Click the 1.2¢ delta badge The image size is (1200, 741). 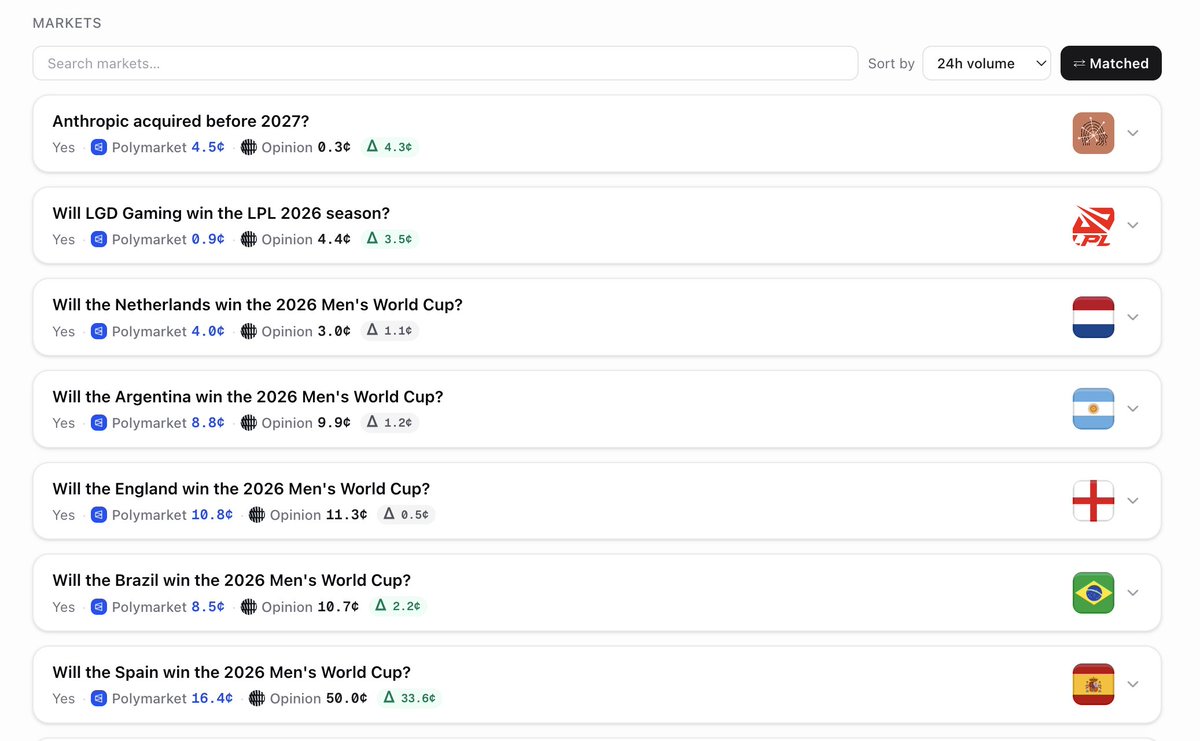tap(390, 423)
